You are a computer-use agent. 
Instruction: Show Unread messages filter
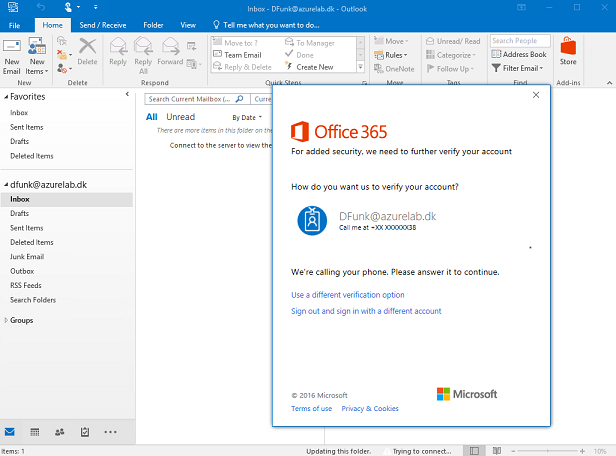click(180, 117)
